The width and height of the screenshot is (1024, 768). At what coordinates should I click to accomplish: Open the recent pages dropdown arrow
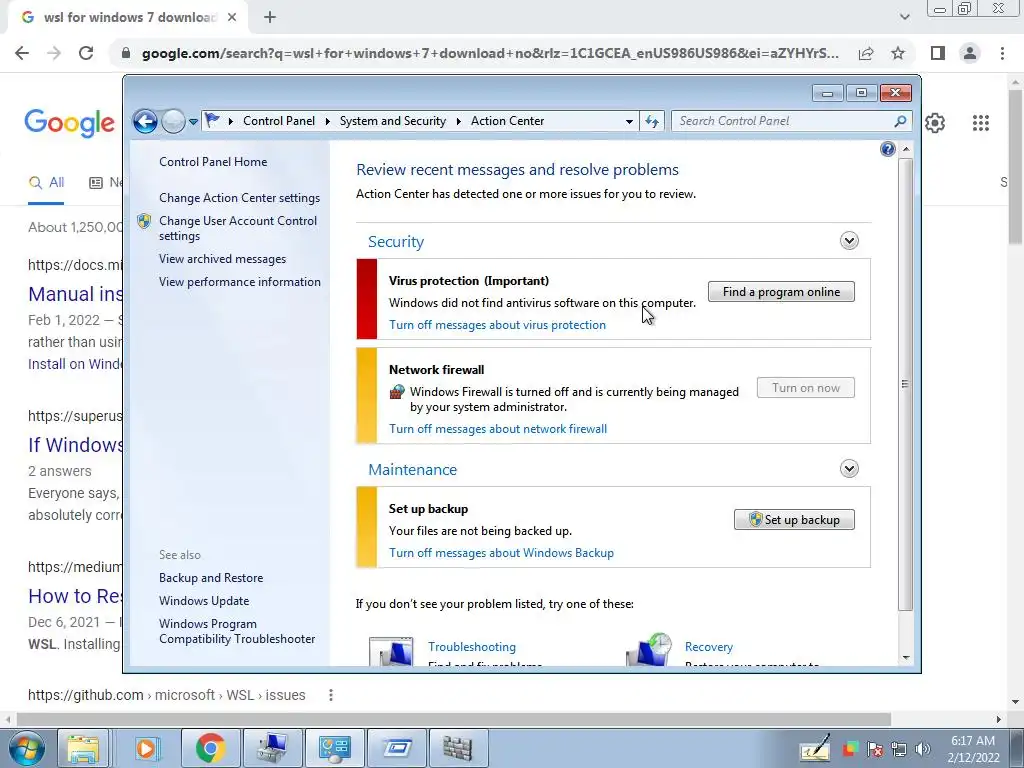[x=193, y=121]
